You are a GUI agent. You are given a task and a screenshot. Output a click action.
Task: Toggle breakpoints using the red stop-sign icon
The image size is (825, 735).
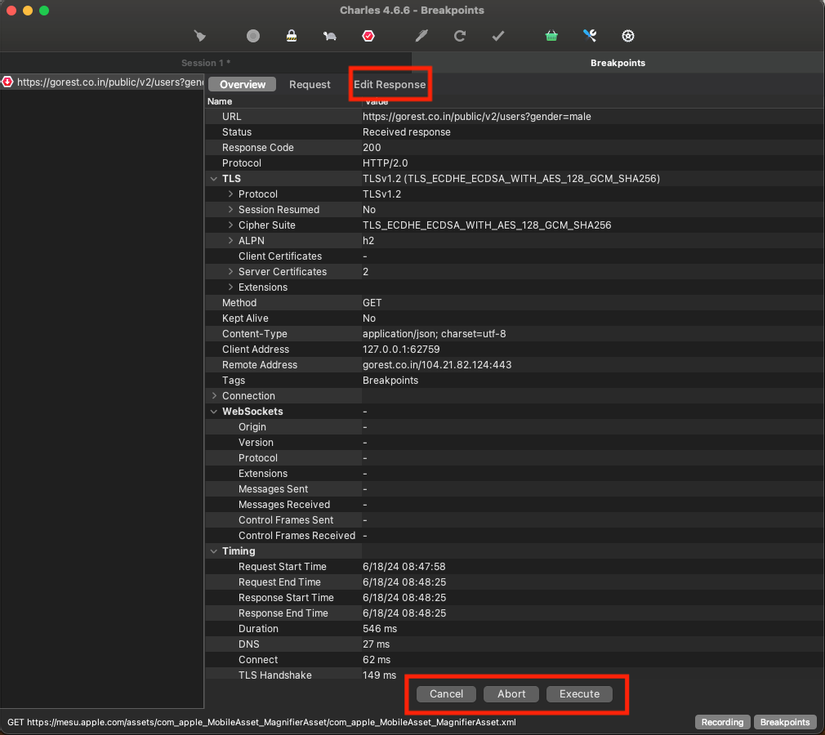(369, 35)
